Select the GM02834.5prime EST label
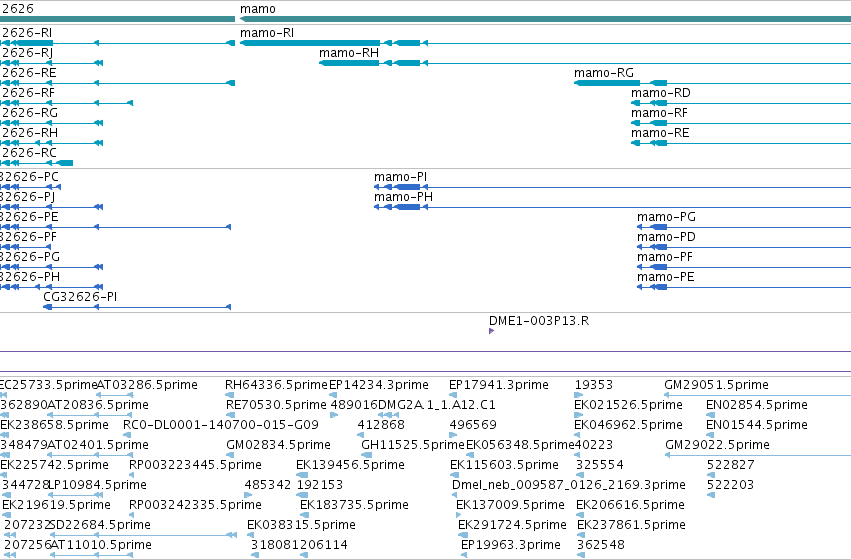This screenshot has height=560, width=851. 278,445
